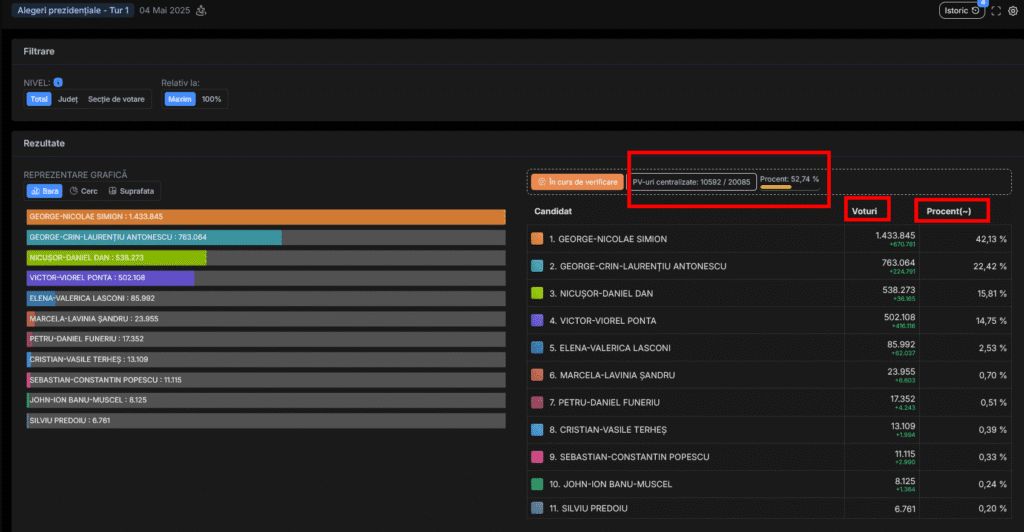Open the settings gear icon
The width and height of the screenshot is (1024, 532).
tap(1012, 11)
